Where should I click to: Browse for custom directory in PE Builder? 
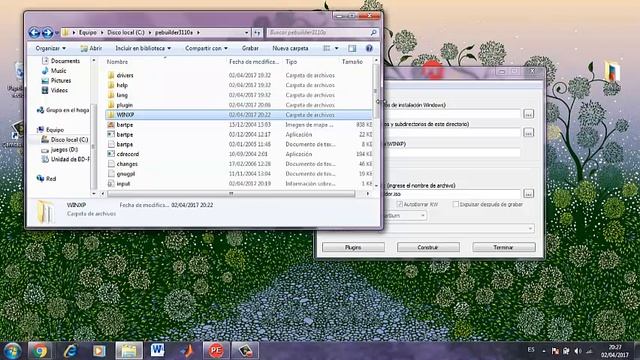coord(528,133)
